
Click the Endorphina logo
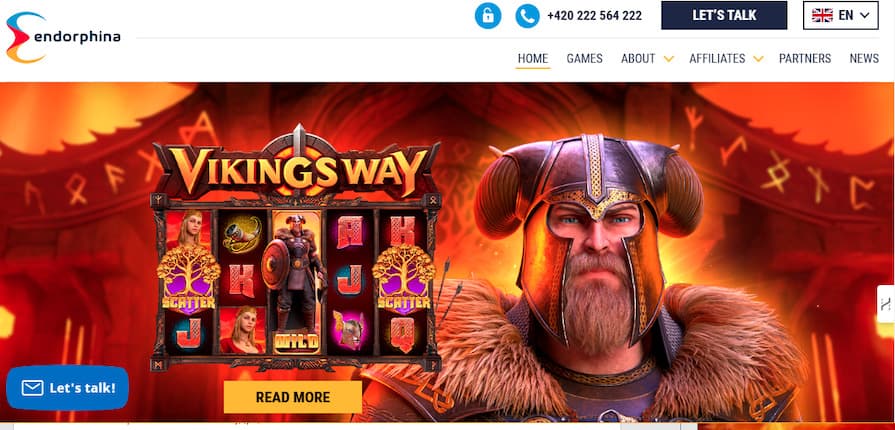click(x=63, y=37)
